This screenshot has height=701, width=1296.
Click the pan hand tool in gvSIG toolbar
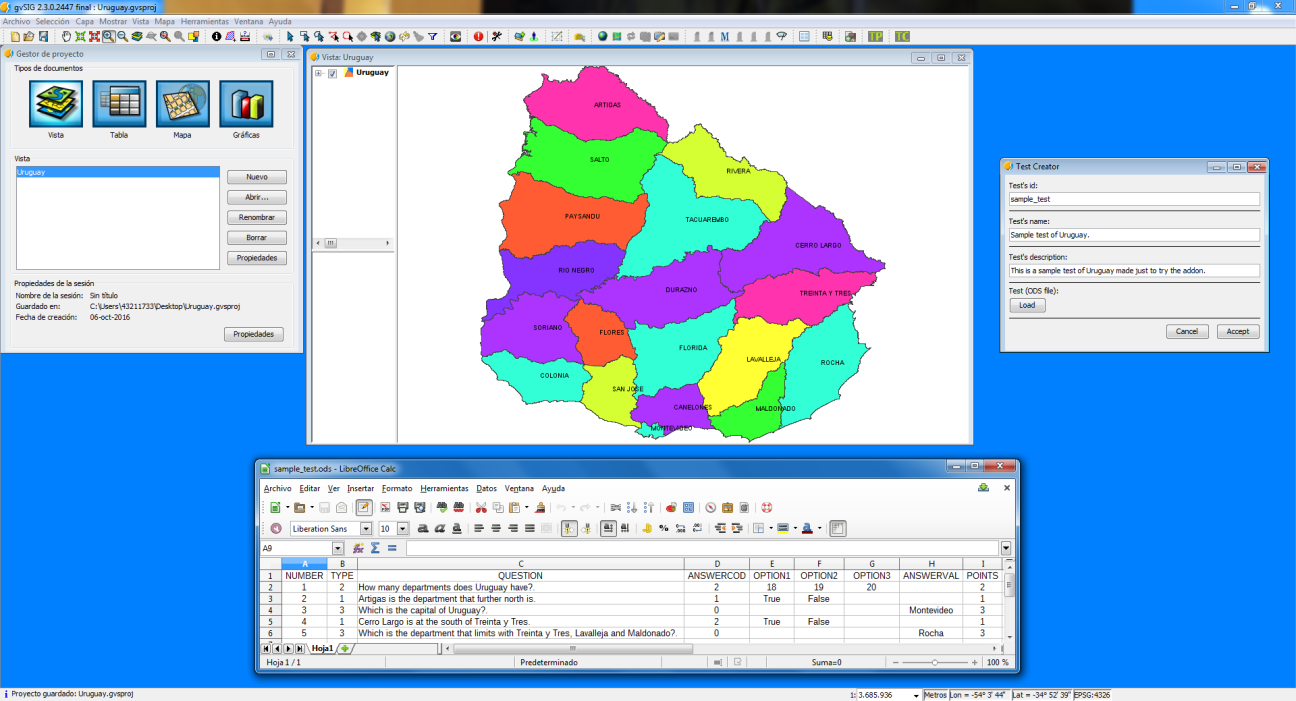pyautogui.click(x=66, y=37)
